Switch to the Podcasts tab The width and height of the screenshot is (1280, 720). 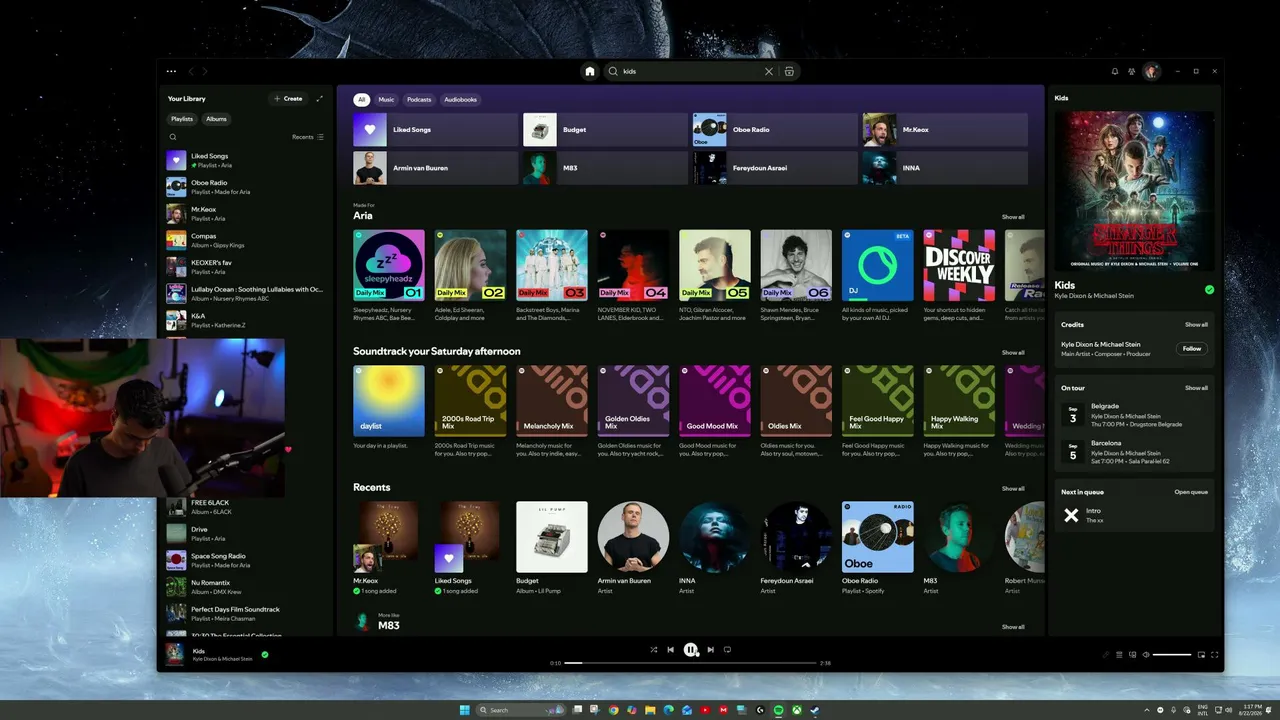click(419, 100)
